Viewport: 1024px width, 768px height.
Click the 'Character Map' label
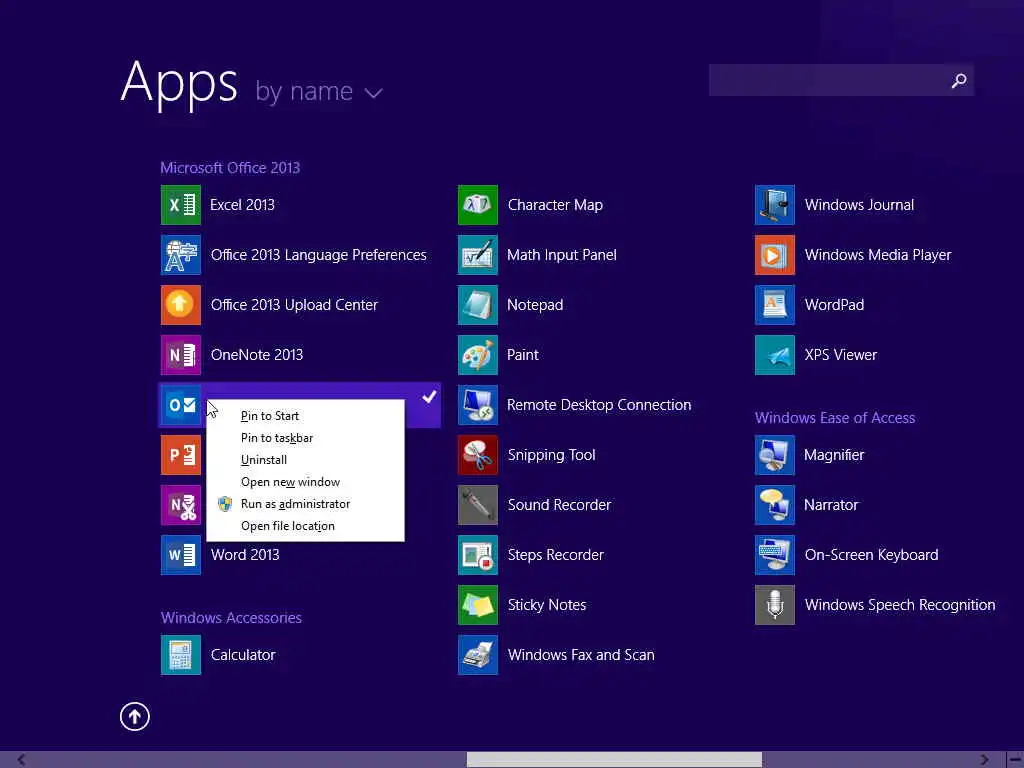point(555,205)
